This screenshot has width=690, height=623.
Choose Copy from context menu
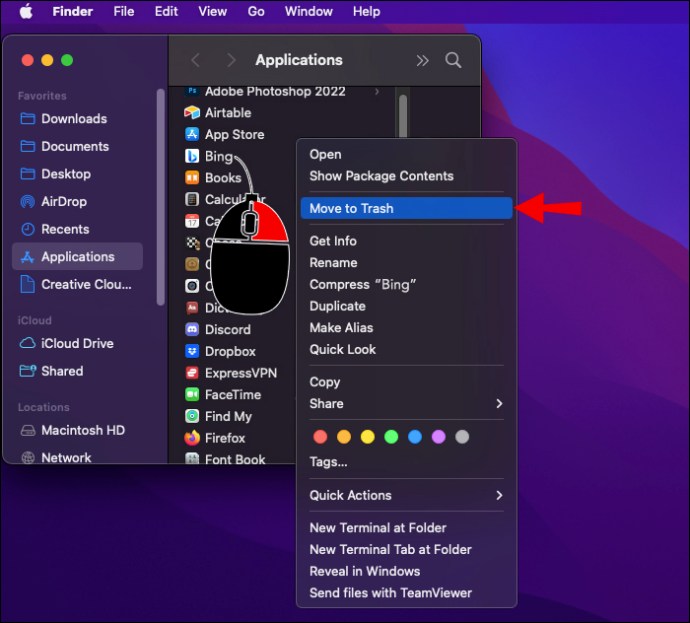[325, 382]
